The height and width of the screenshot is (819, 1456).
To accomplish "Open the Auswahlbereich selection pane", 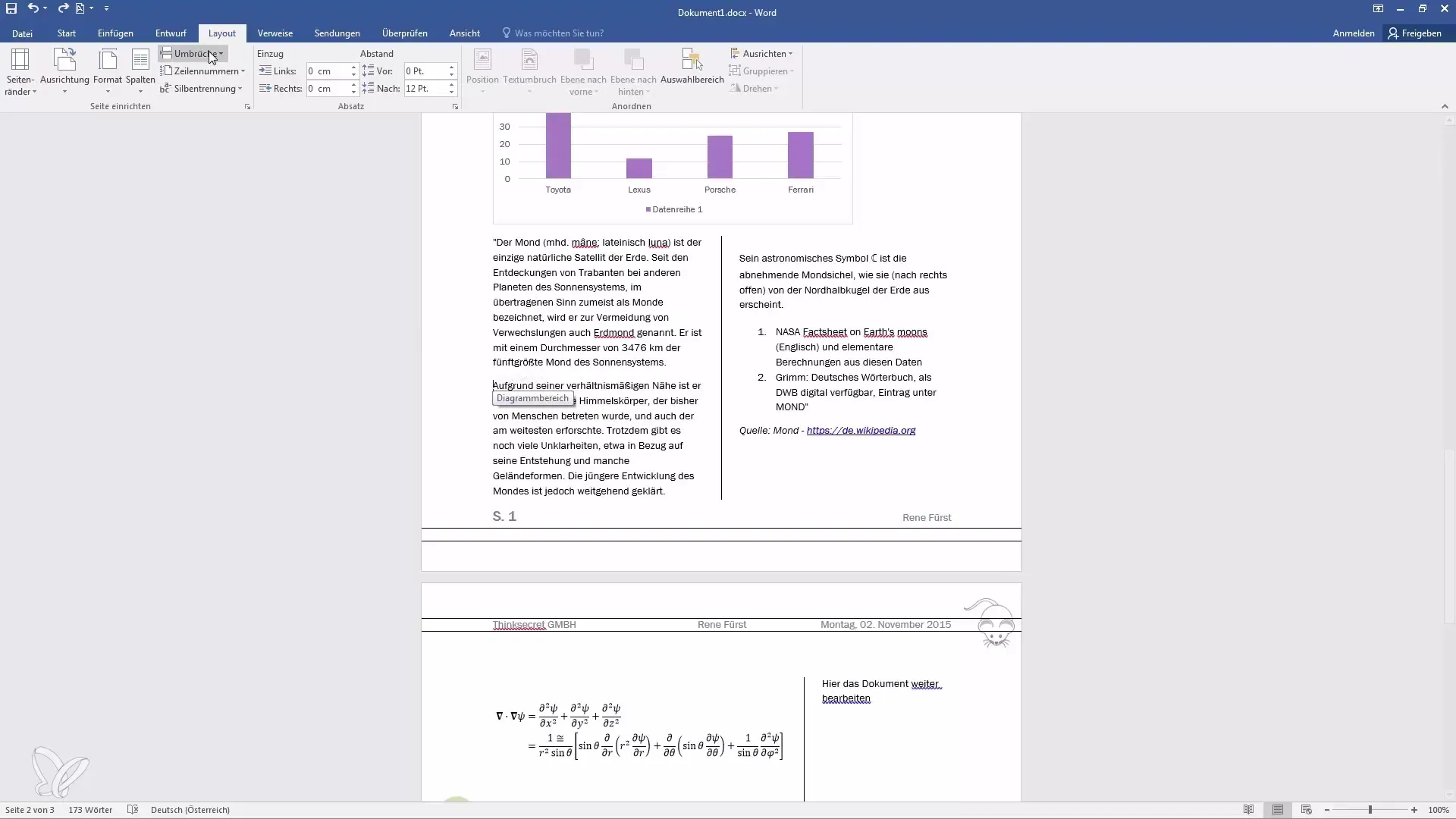I will (x=692, y=68).
